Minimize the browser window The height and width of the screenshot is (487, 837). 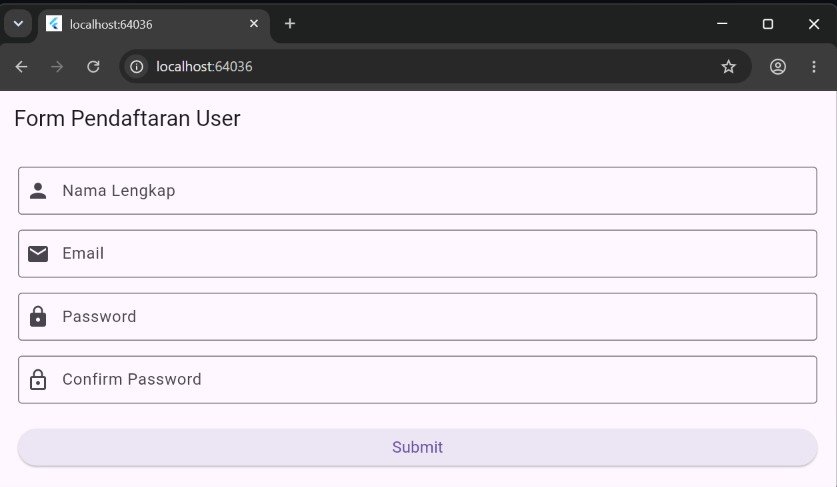722,23
